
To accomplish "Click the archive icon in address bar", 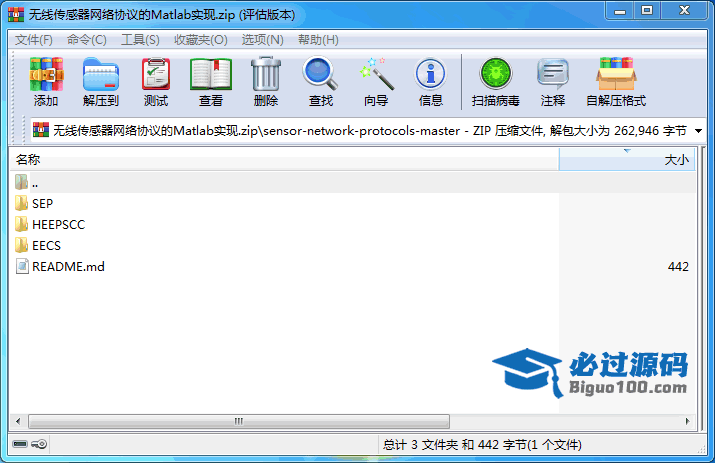I will point(41,130).
